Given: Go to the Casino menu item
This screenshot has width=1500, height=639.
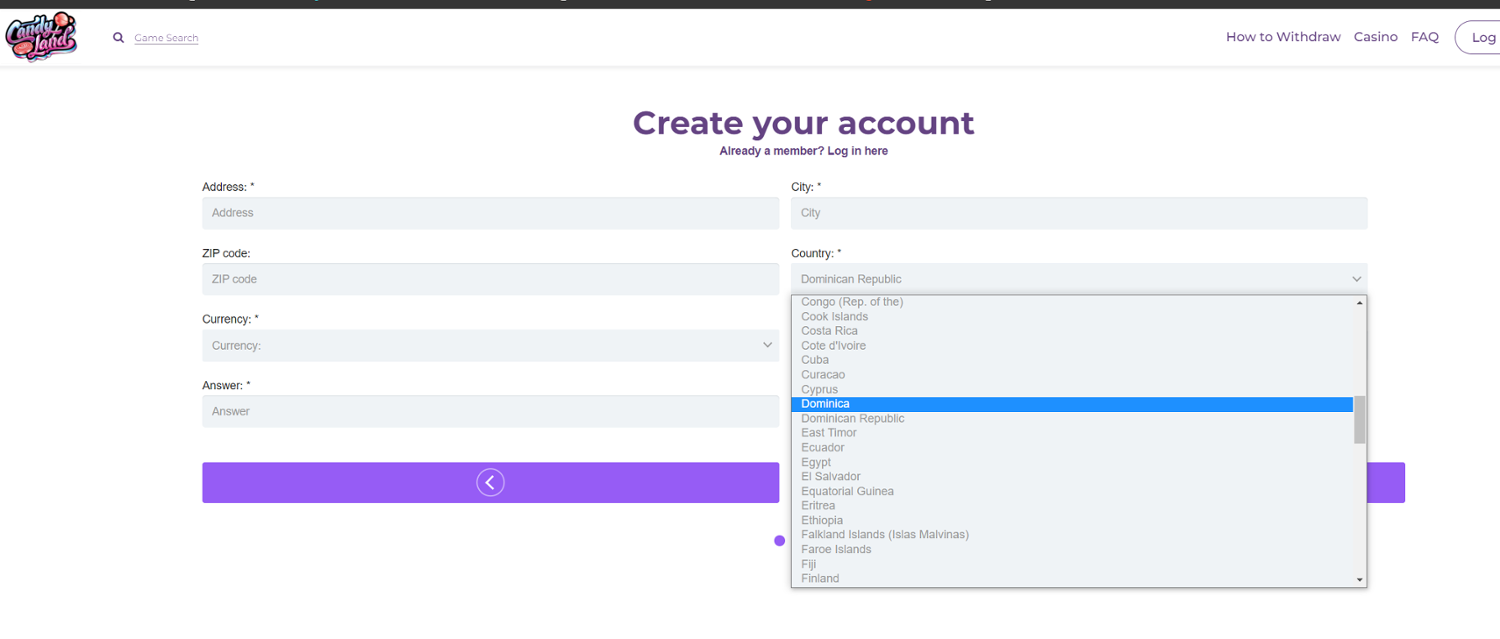Looking at the screenshot, I should click(1375, 37).
